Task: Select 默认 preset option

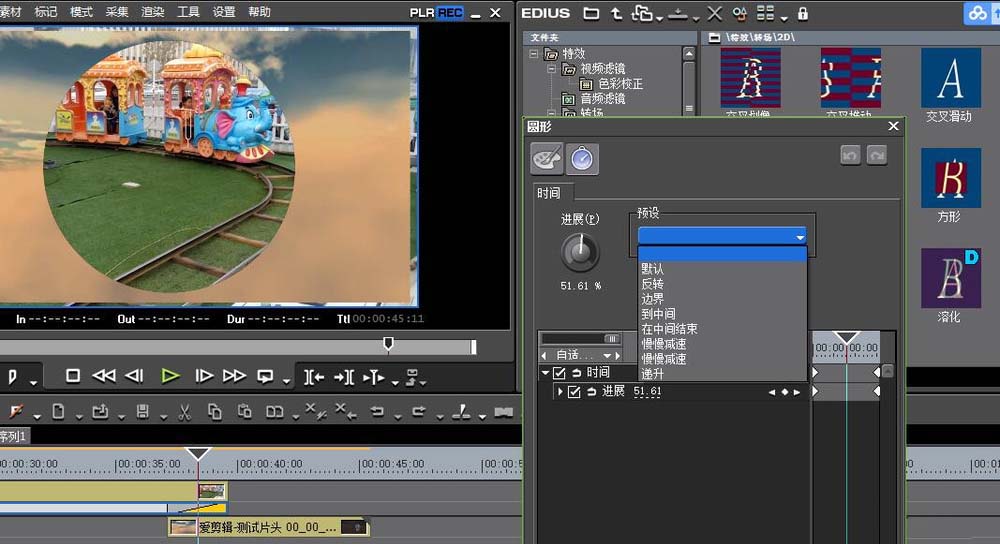Action: pyautogui.click(x=652, y=268)
